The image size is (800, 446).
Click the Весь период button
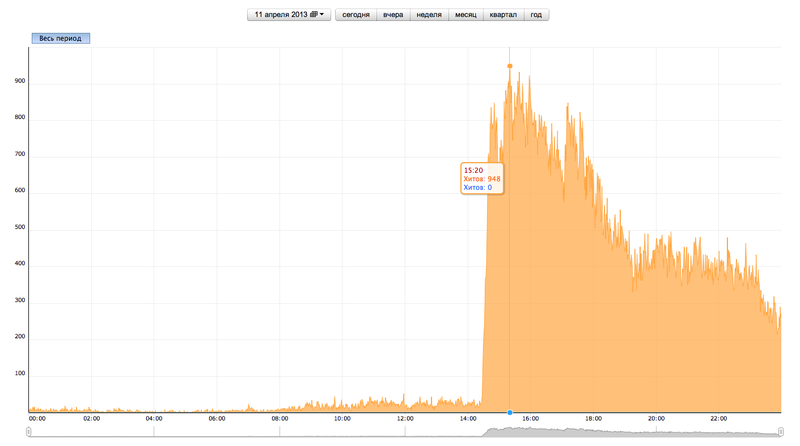click(x=61, y=38)
